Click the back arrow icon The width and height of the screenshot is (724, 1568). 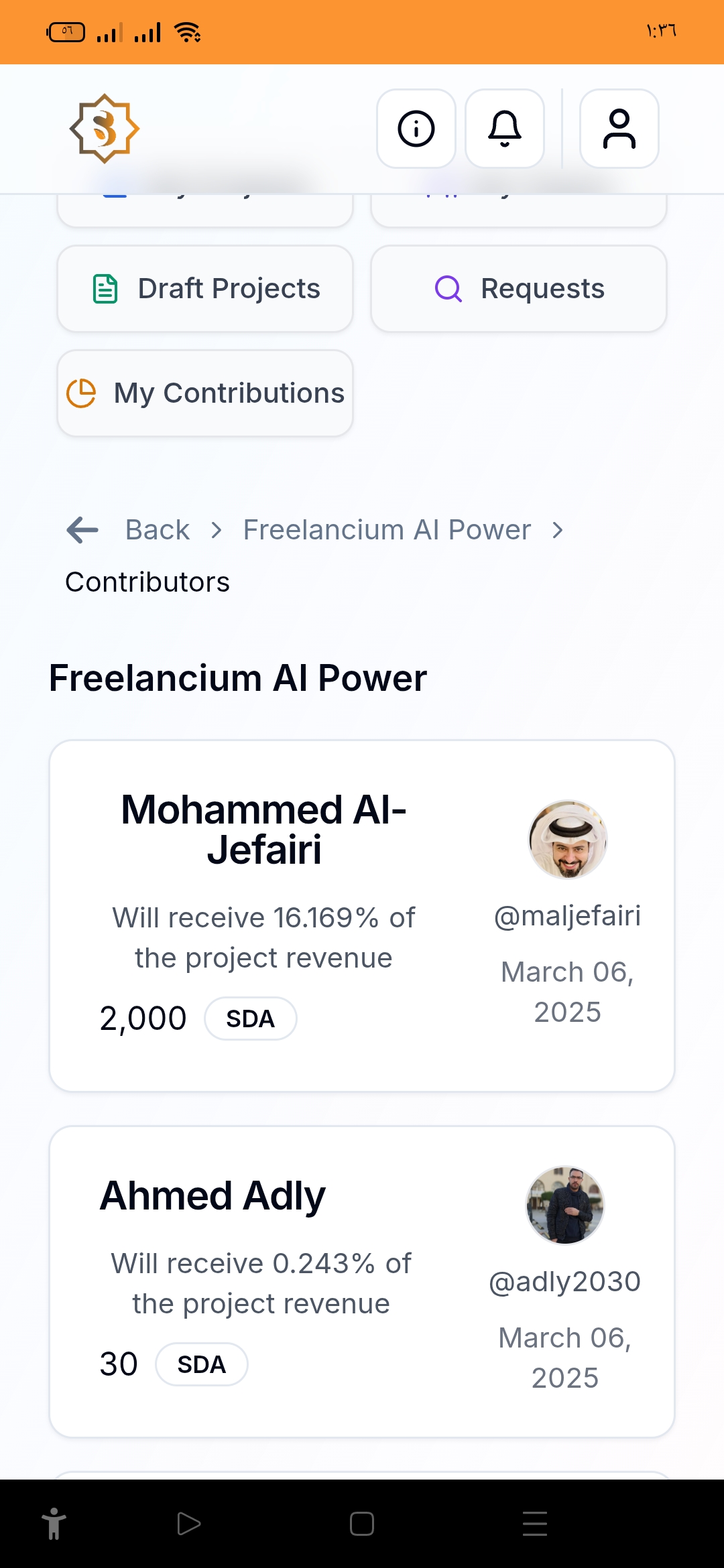coord(82,530)
